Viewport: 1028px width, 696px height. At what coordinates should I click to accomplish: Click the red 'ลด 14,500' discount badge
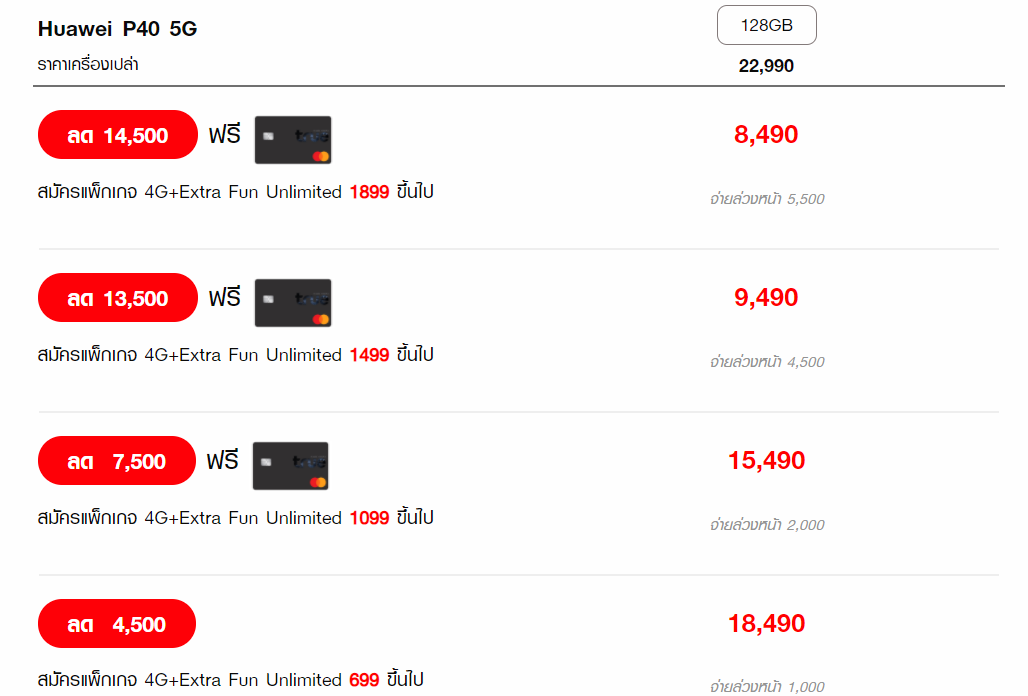point(118,134)
